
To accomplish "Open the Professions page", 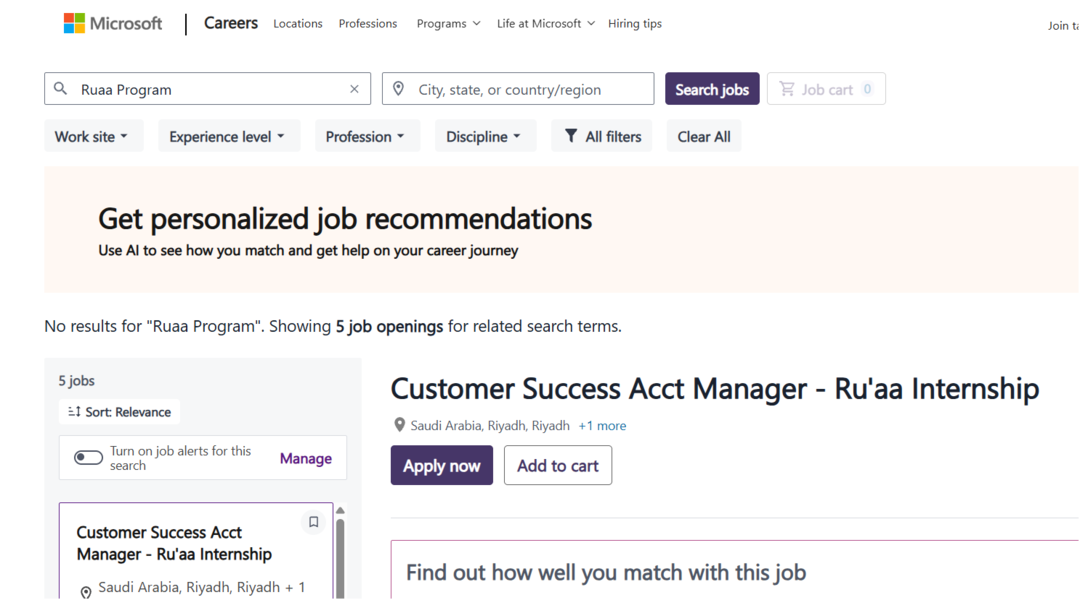I will 368,23.
